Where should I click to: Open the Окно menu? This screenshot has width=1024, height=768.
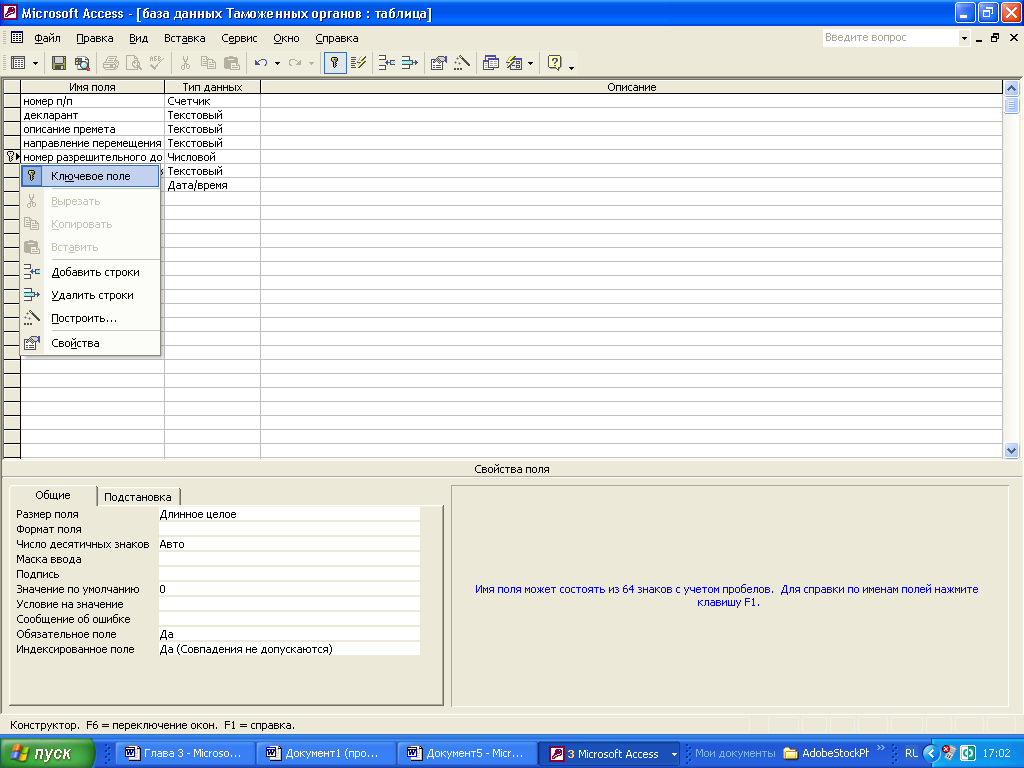click(x=286, y=38)
